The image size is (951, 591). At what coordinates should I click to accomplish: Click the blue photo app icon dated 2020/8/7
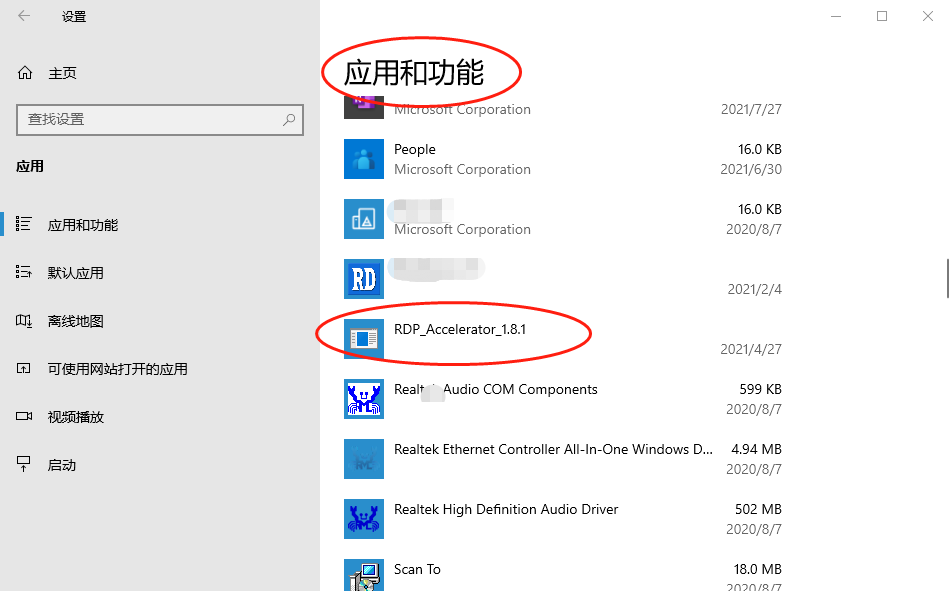tap(364, 219)
